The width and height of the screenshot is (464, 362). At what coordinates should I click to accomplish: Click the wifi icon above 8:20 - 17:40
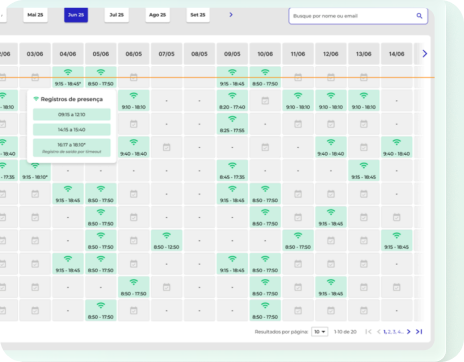[232, 96]
